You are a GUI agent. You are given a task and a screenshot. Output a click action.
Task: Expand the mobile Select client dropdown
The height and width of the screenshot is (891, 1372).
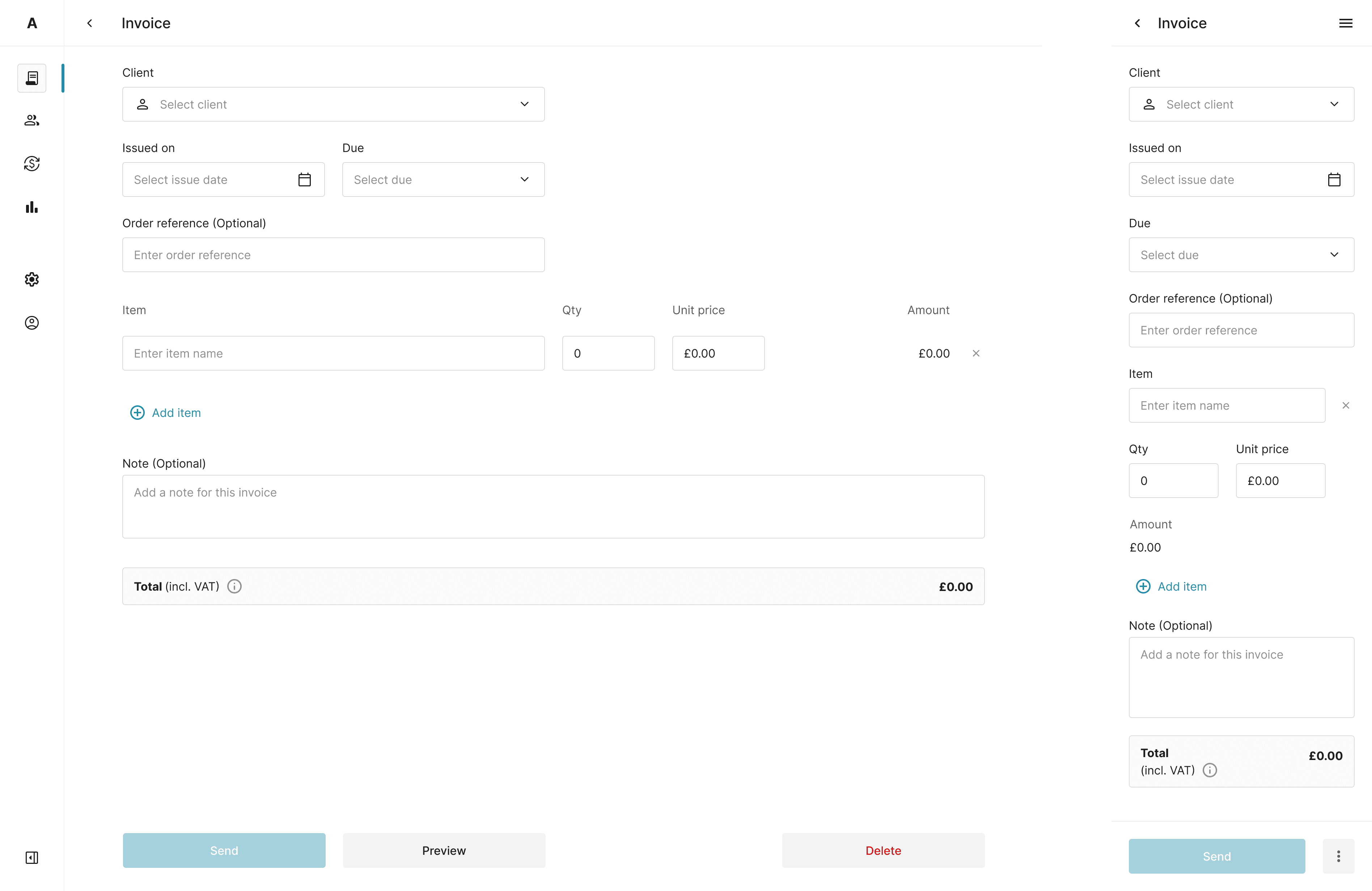click(x=1241, y=104)
